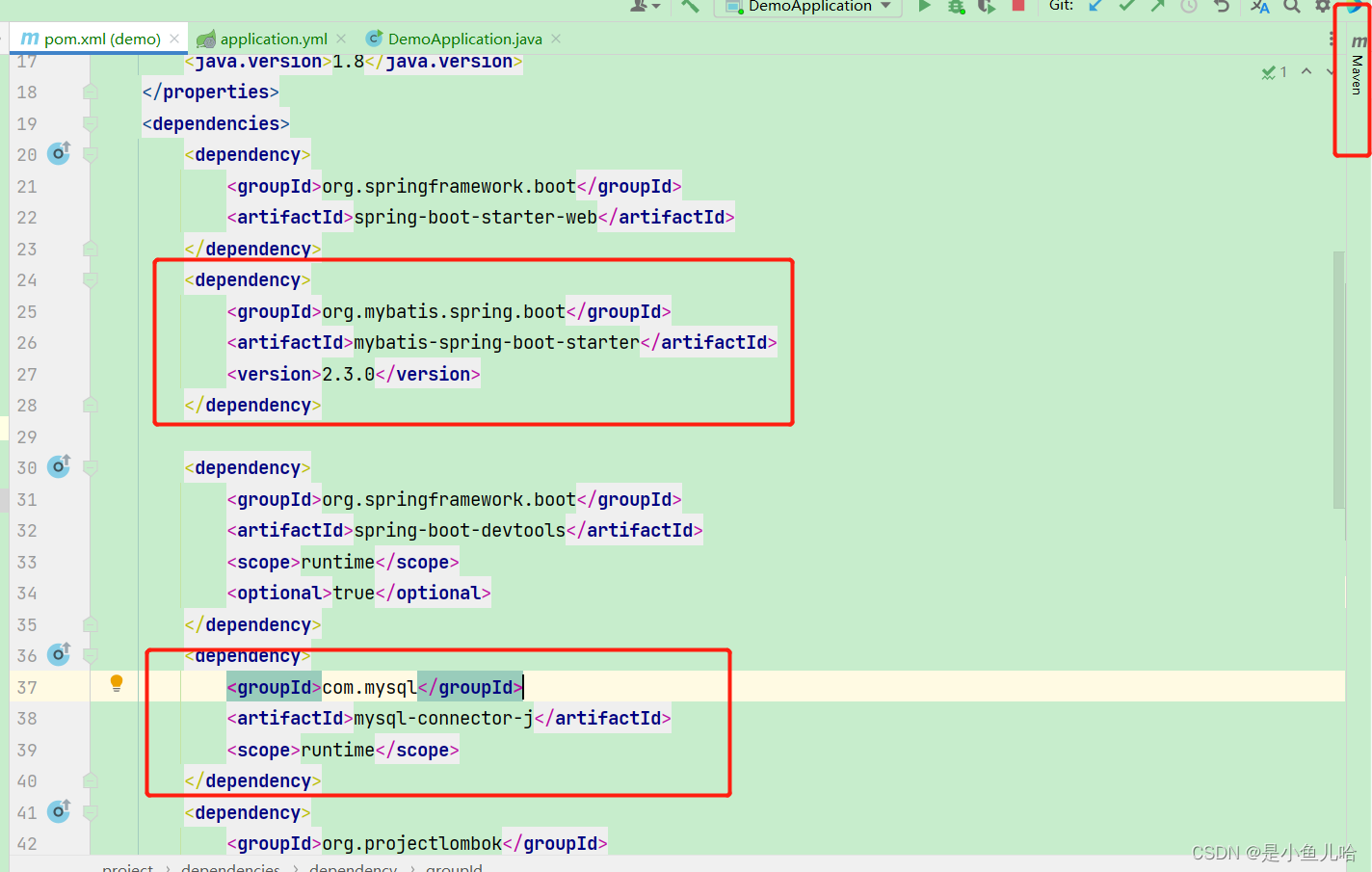Image resolution: width=1372 pixels, height=872 pixels.
Task: Collapse the lombok dependency fold on line 41
Action: pyautogui.click(x=91, y=813)
